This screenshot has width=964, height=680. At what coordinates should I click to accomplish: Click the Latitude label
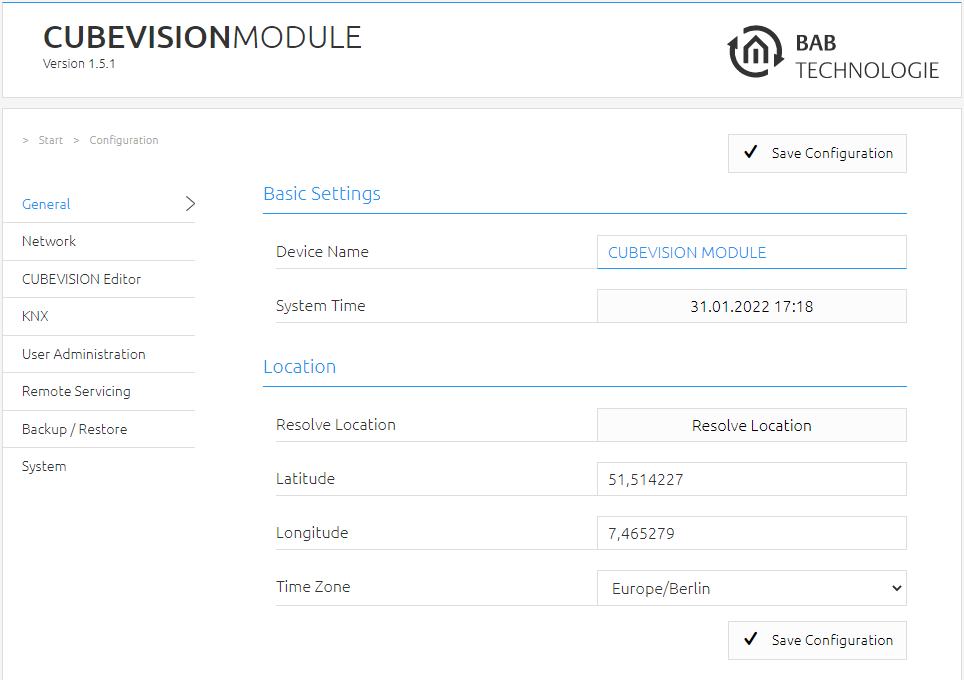click(306, 478)
